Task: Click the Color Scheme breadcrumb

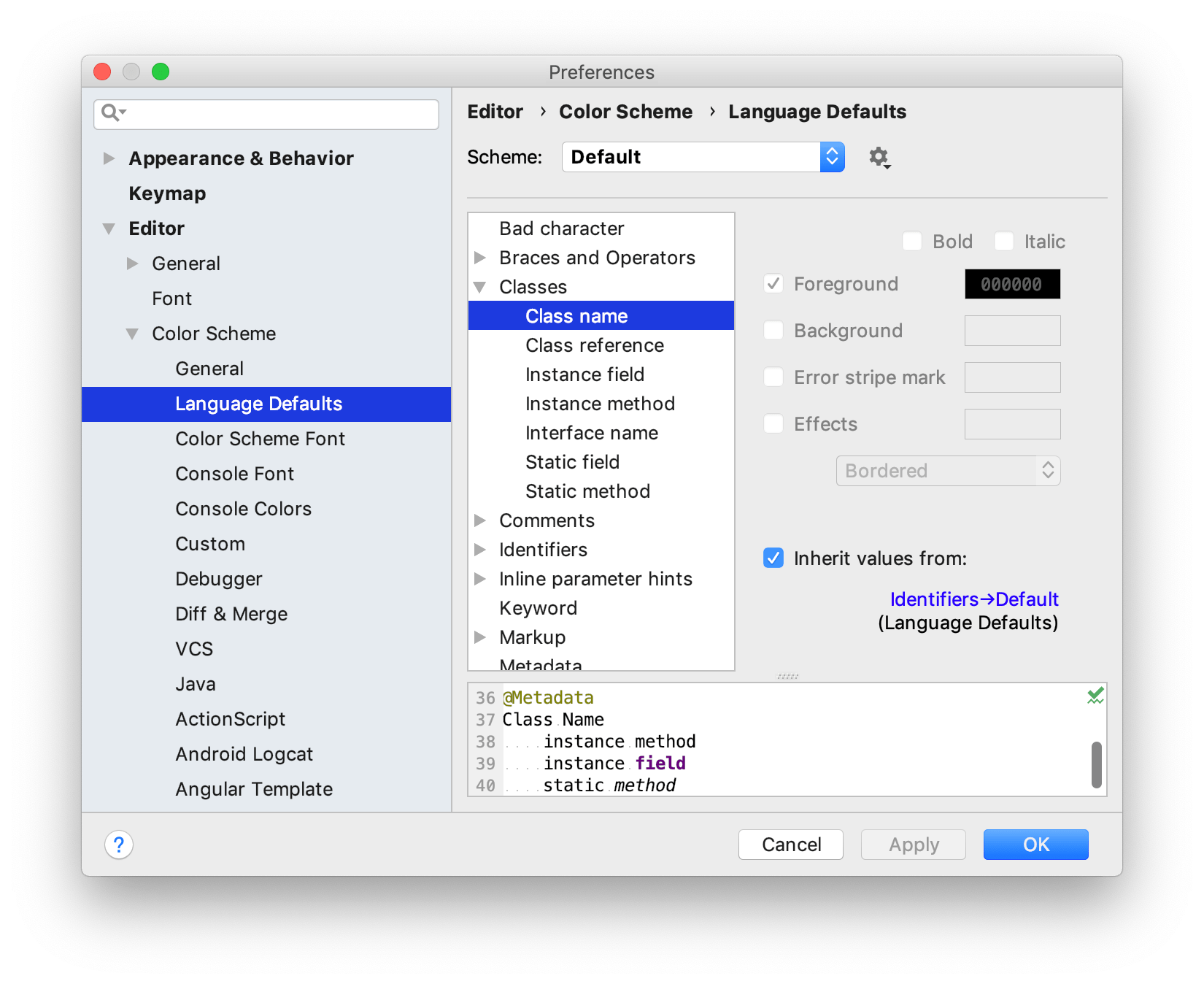Action: (x=625, y=111)
